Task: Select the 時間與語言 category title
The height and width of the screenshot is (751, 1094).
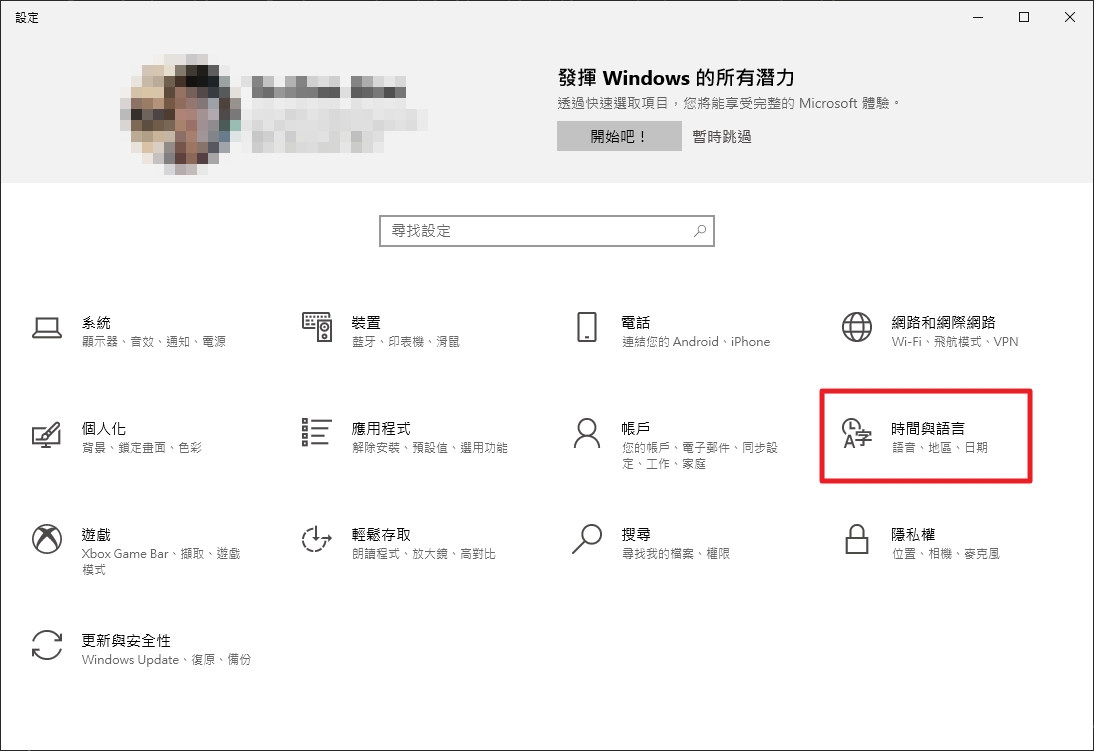Action: coord(928,429)
